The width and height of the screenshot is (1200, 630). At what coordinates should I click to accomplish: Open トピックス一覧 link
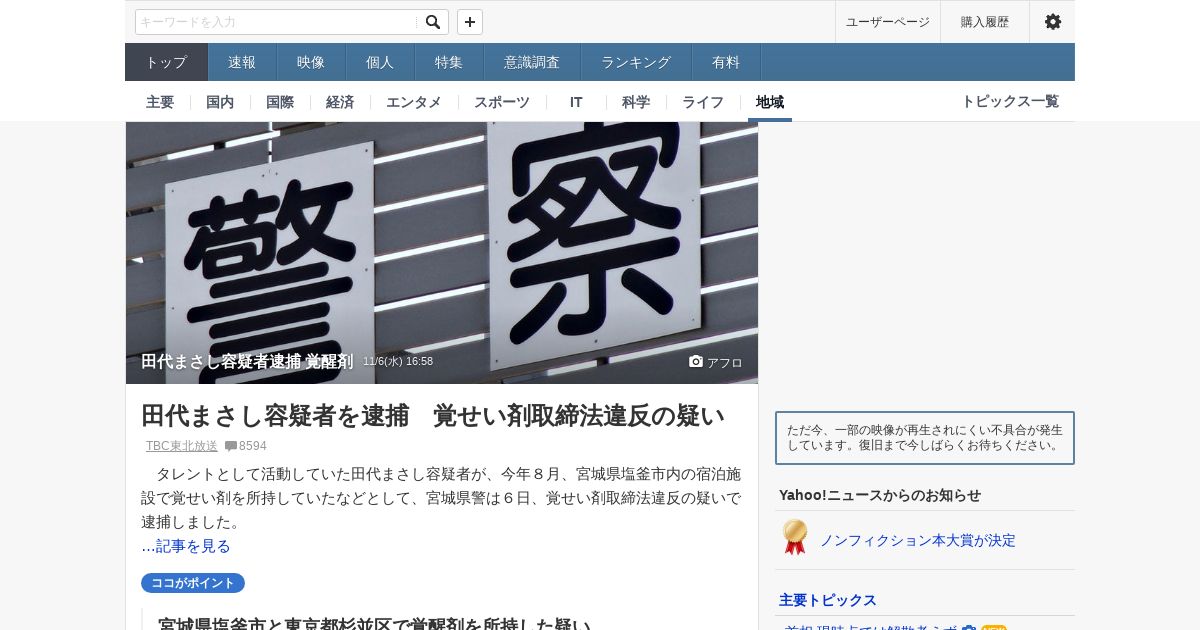(1010, 101)
